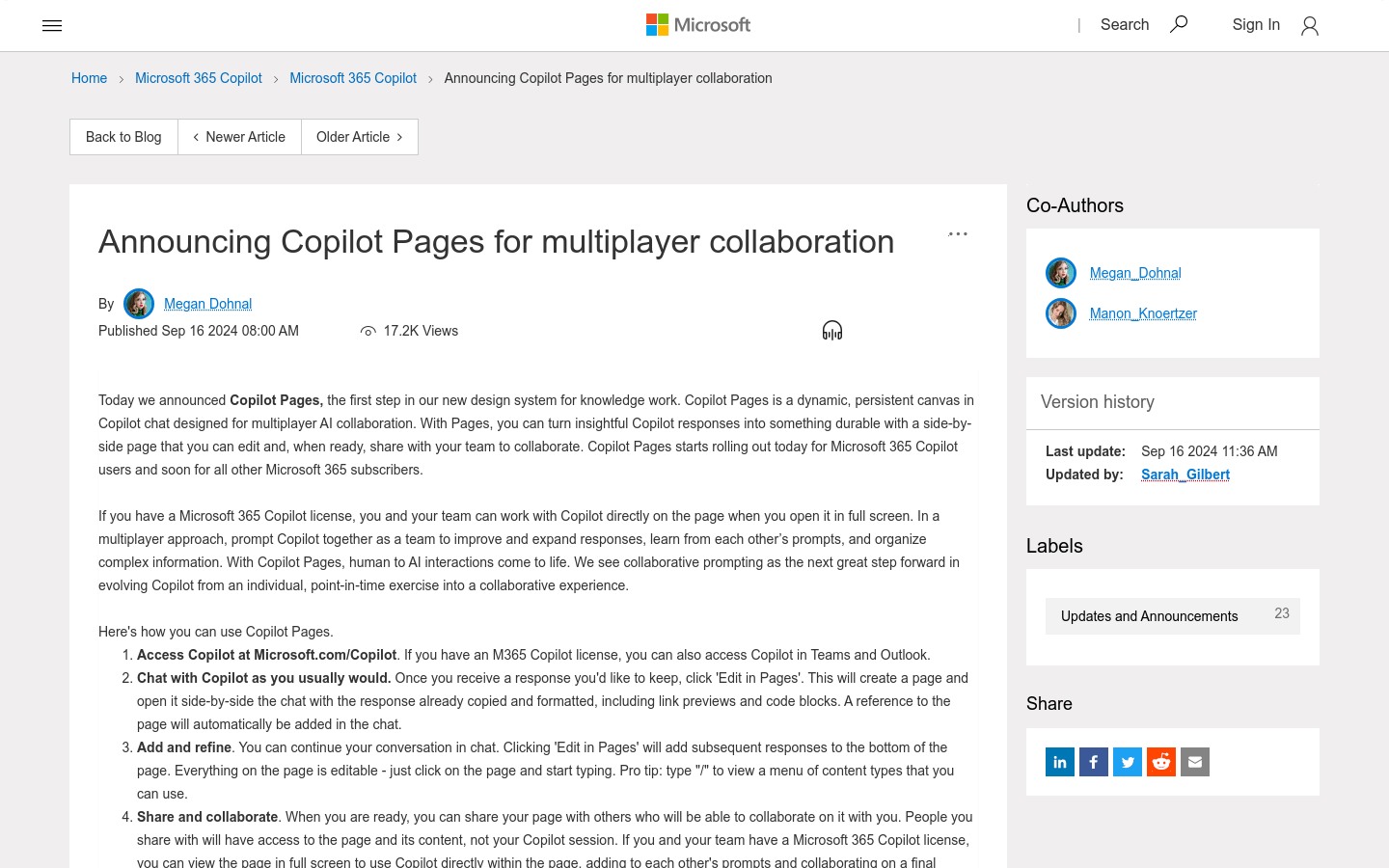Click Manon_Knoertzer's avatar in Co-Authors
This screenshot has height=868, width=1389.
coord(1061,313)
